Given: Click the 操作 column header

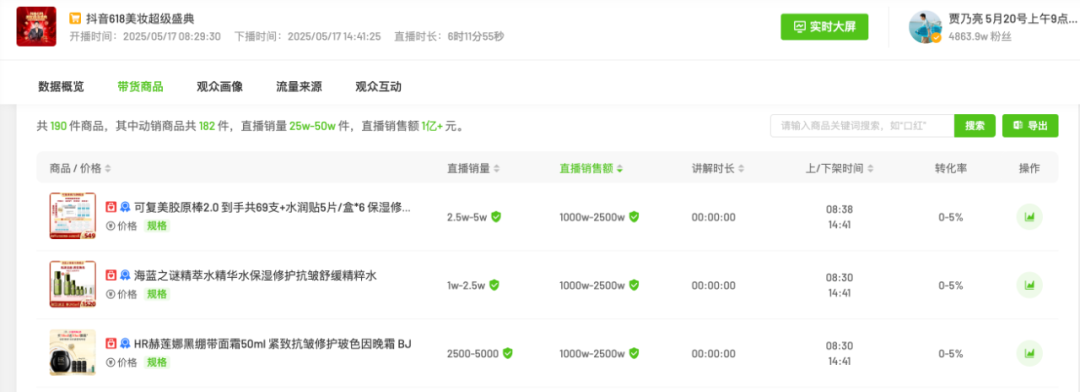Looking at the screenshot, I should click(1030, 169).
